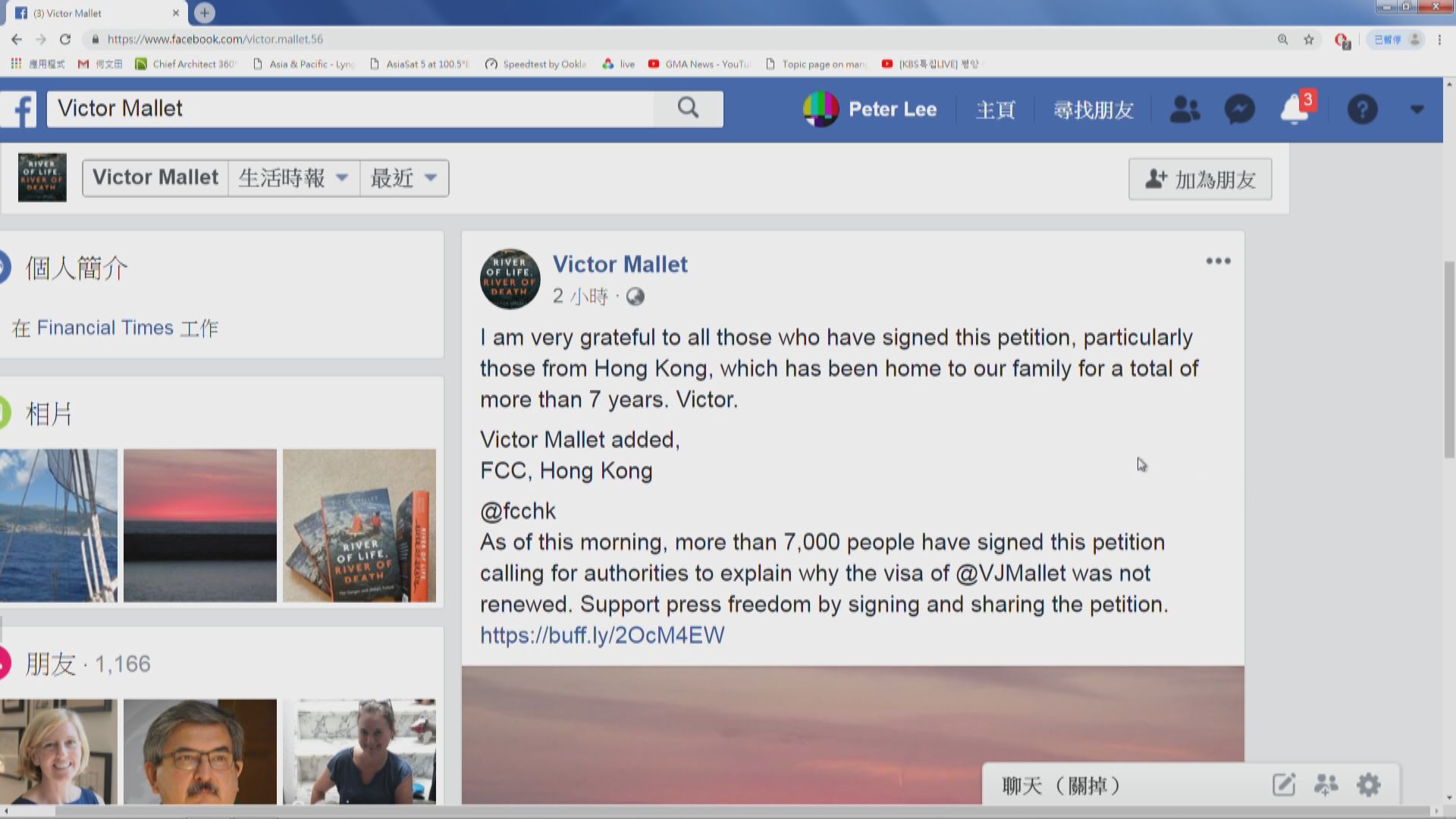Image resolution: width=1456 pixels, height=819 pixels.
Task: Click the Facebook search magnifier button
Action: pyautogui.click(x=688, y=108)
